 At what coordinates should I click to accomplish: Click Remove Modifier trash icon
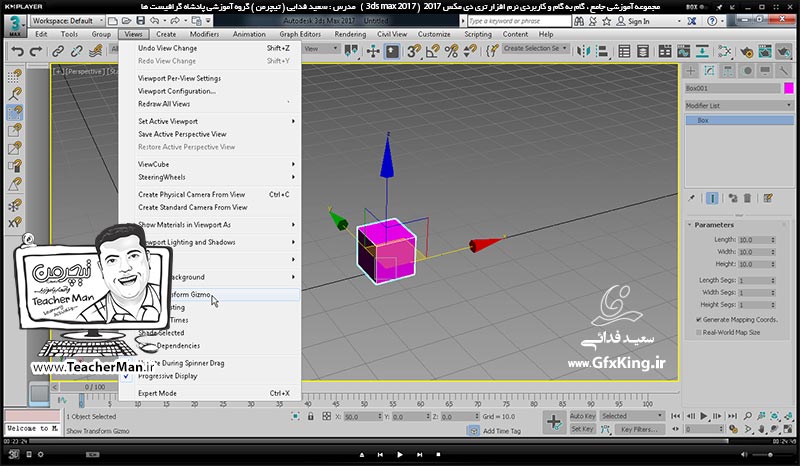pyautogui.click(x=747, y=198)
